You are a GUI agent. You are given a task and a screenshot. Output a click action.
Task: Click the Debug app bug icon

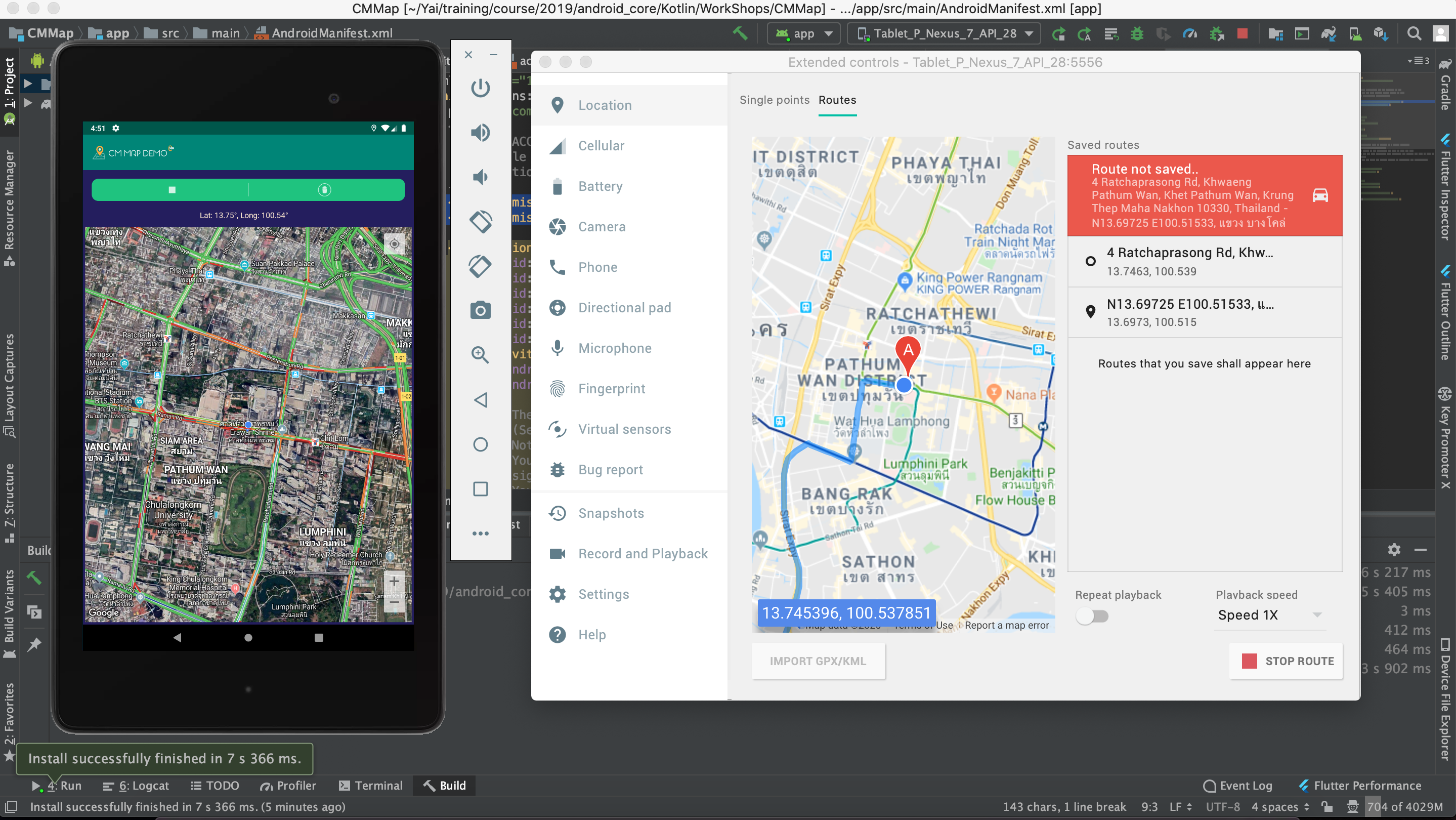(1137, 34)
